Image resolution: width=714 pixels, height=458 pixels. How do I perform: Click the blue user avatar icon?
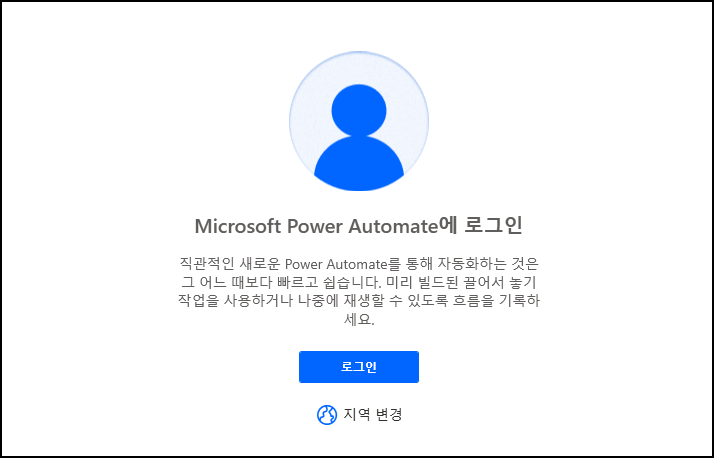pyautogui.click(x=359, y=121)
